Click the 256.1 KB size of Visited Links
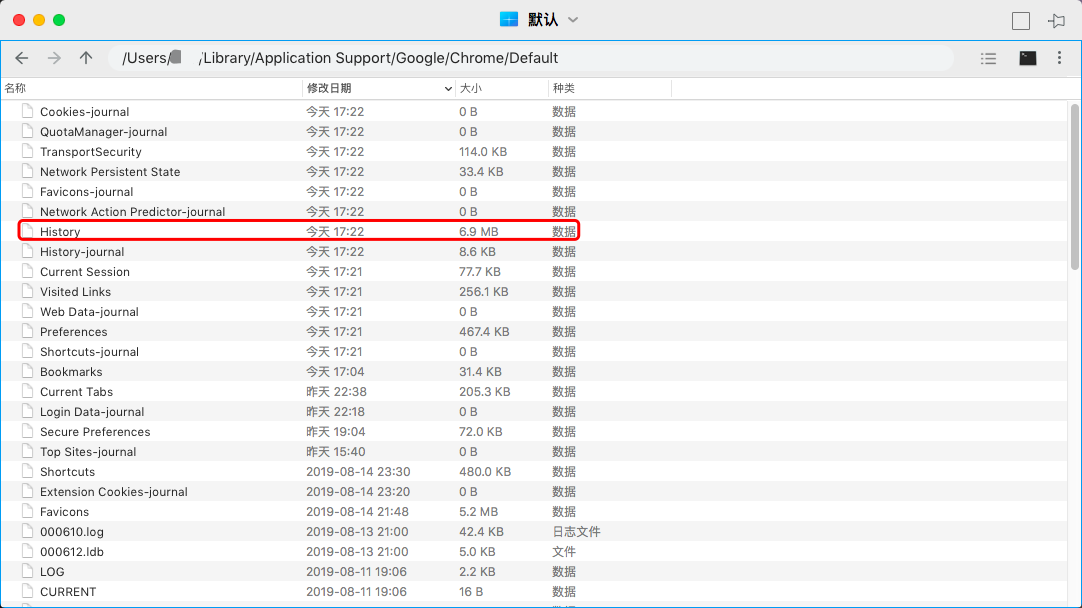 pos(483,292)
